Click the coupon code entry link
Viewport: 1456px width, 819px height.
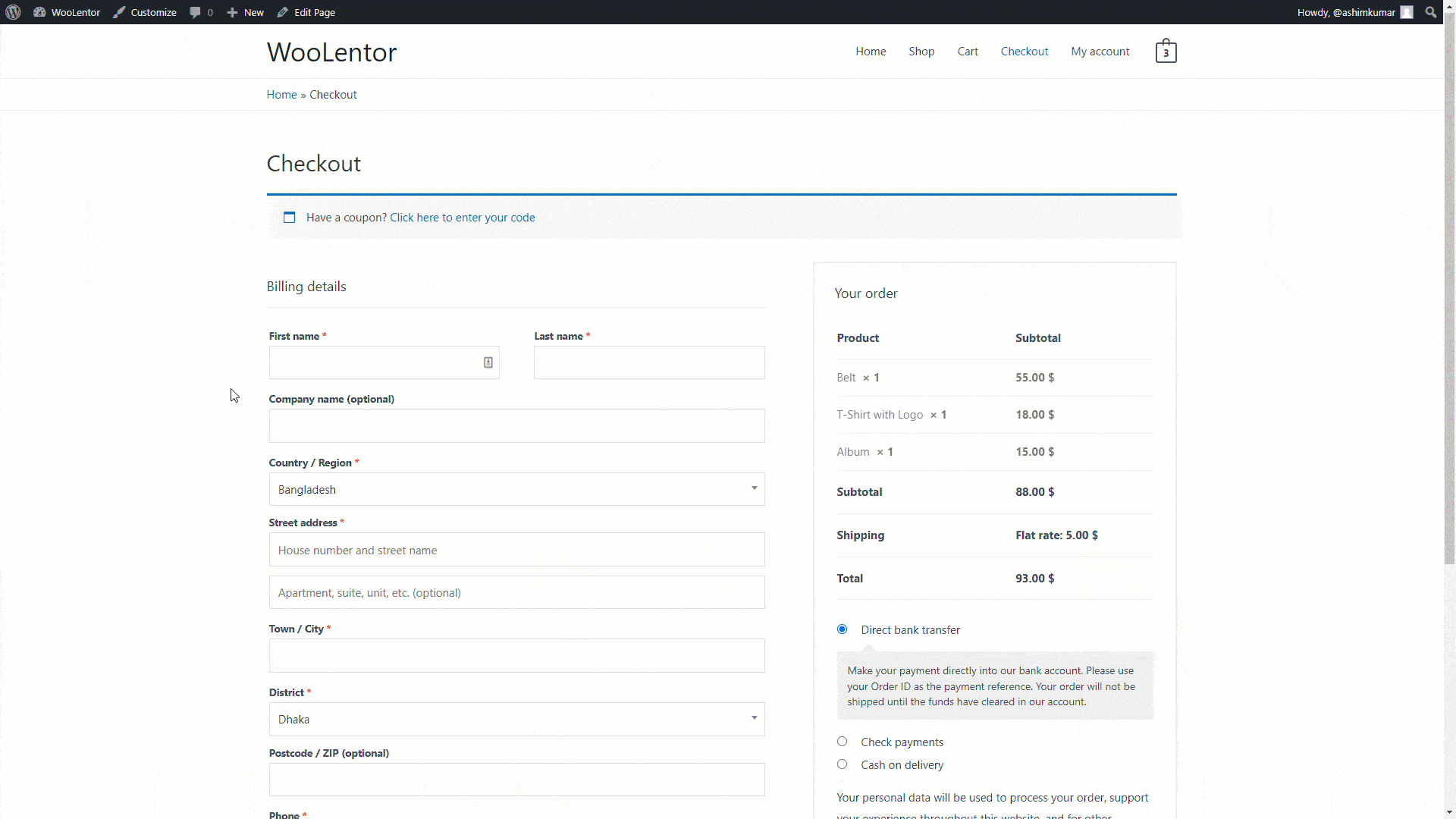pyautogui.click(x=462, y=218)
